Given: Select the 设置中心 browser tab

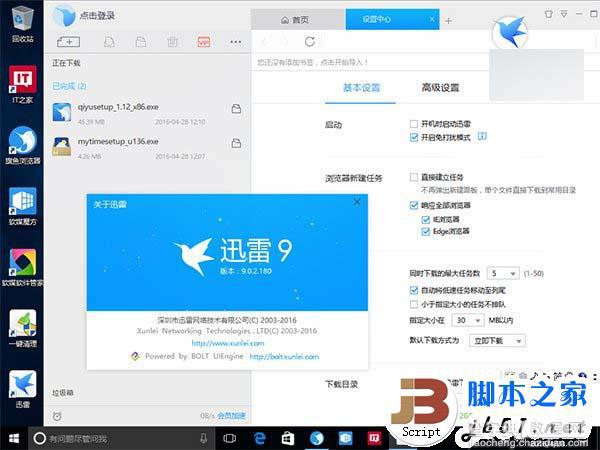Looking at the screenshot, I should click(x=393, y=20).
